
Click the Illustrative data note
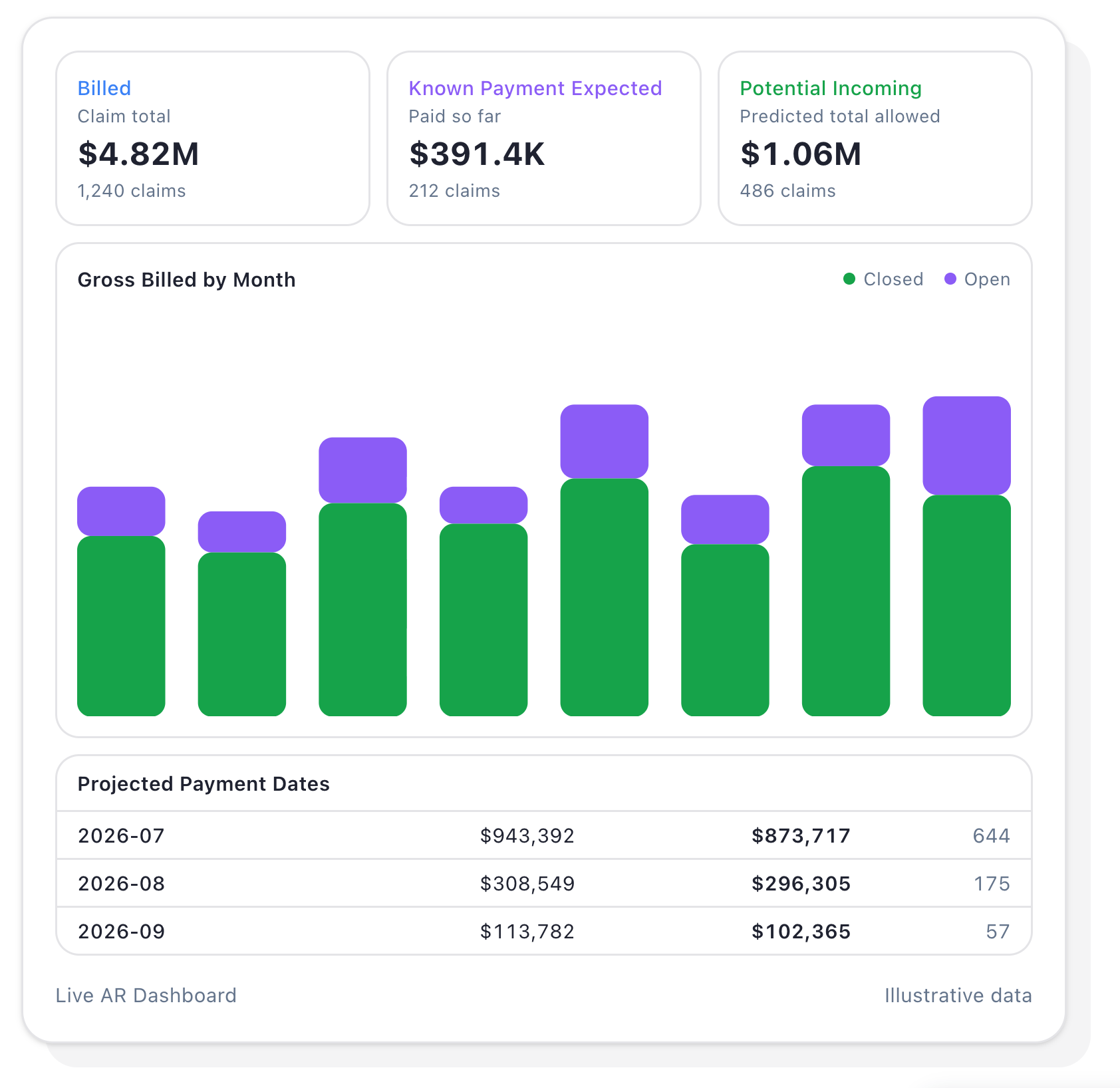tap(958, 996)
